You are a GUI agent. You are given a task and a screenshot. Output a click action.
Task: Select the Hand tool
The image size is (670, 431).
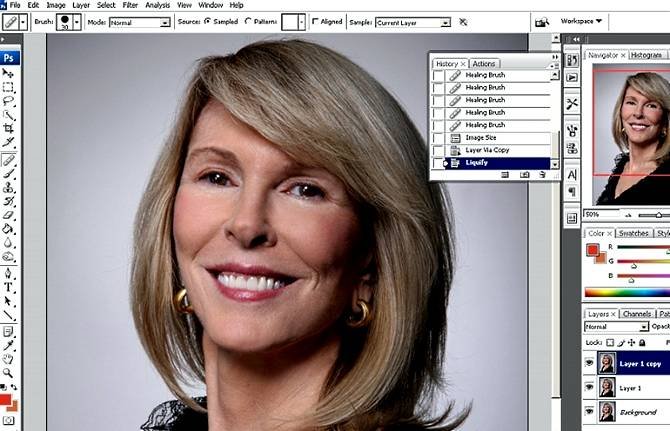coord(9,358)
